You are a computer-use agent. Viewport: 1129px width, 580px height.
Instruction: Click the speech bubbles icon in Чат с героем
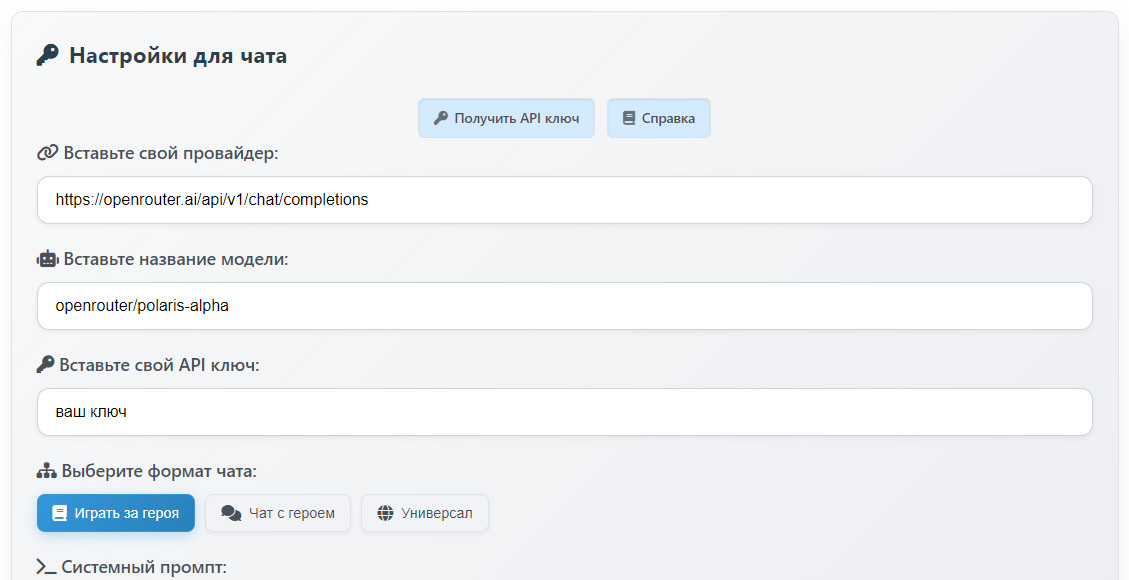click(231, 513)
